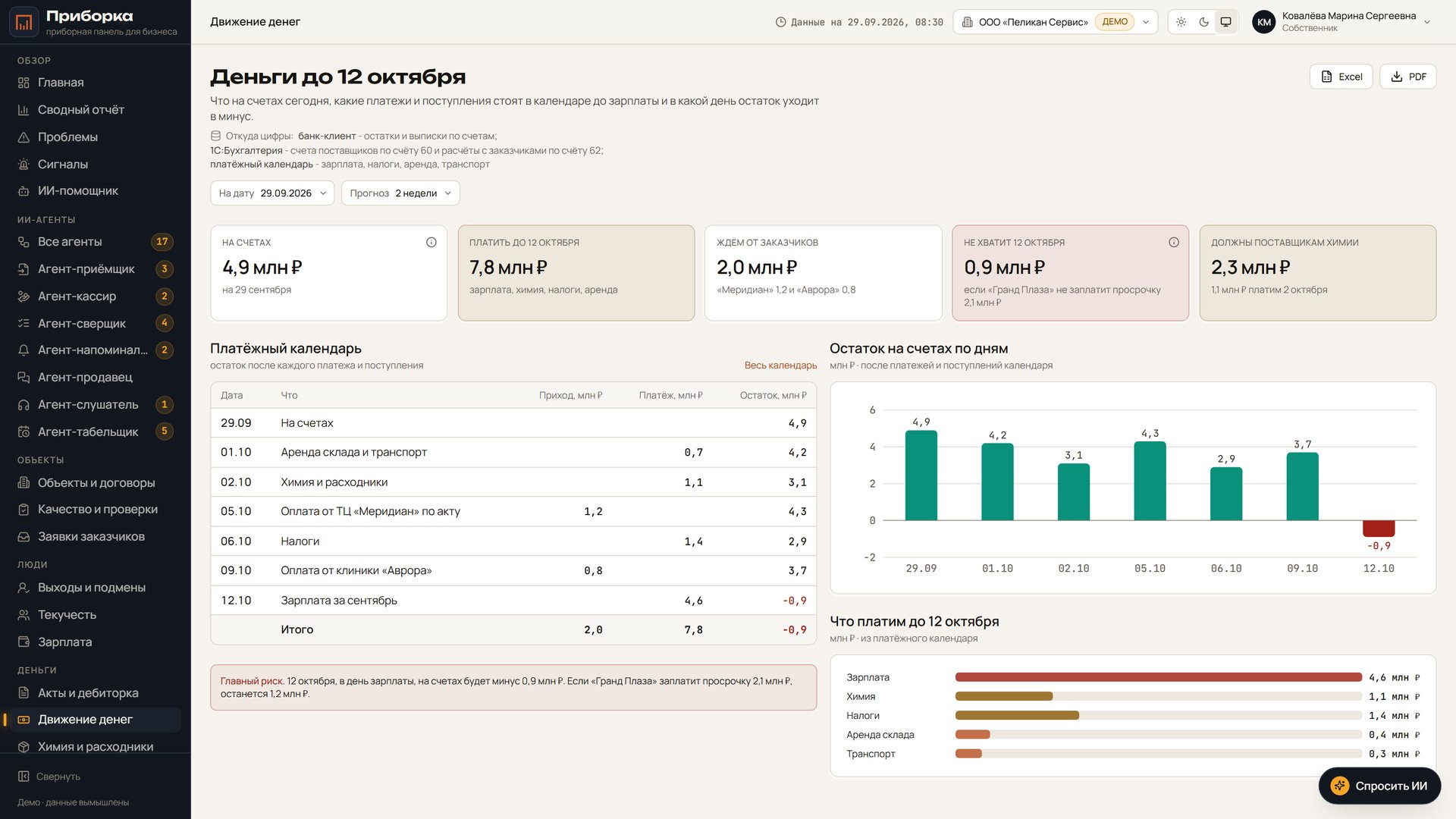Click info icon on Не хватит 12 октября card
This screenshot has width=1456, height=819.
(1174, 243)
